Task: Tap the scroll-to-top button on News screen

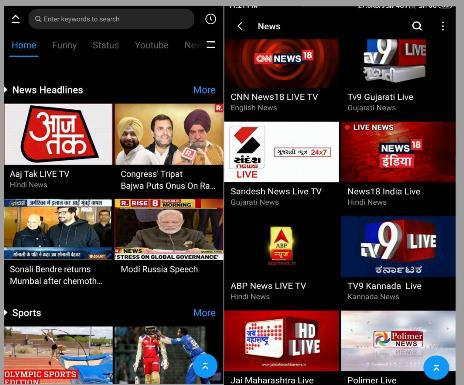Action: pyautogui.click(x=436, y=368)
